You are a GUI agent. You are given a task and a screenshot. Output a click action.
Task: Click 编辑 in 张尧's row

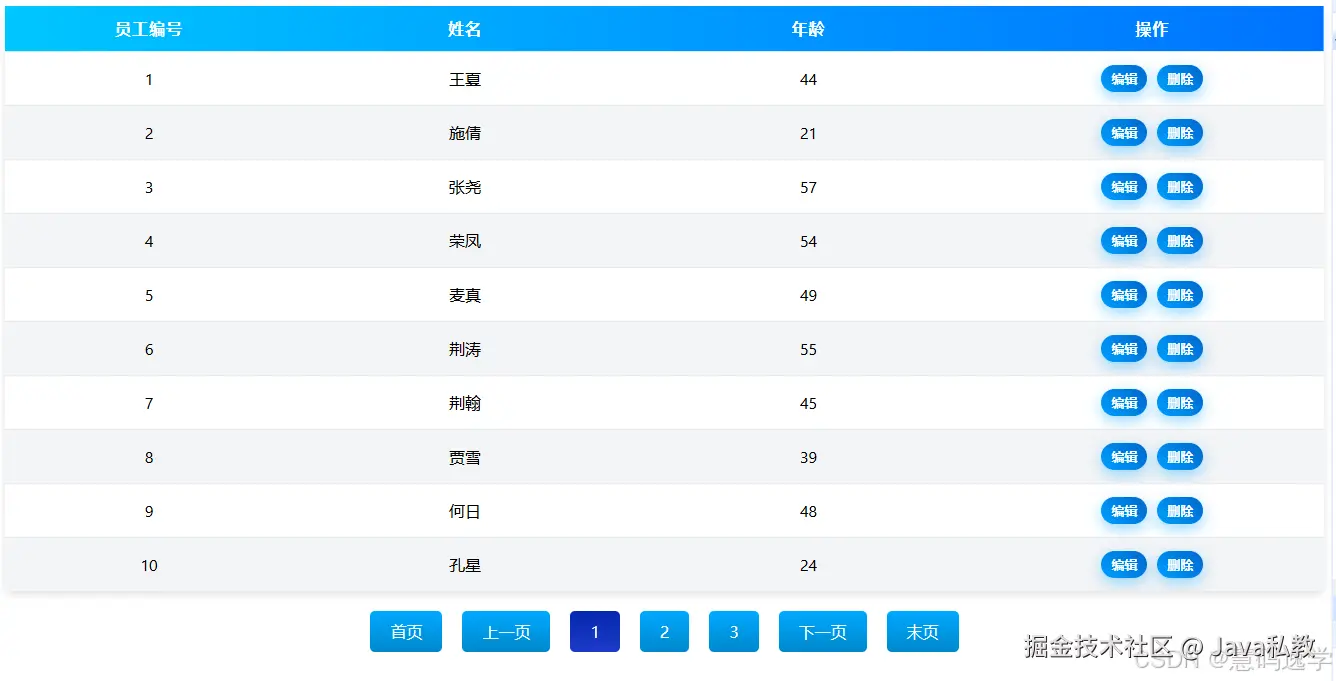(1124, 187)
